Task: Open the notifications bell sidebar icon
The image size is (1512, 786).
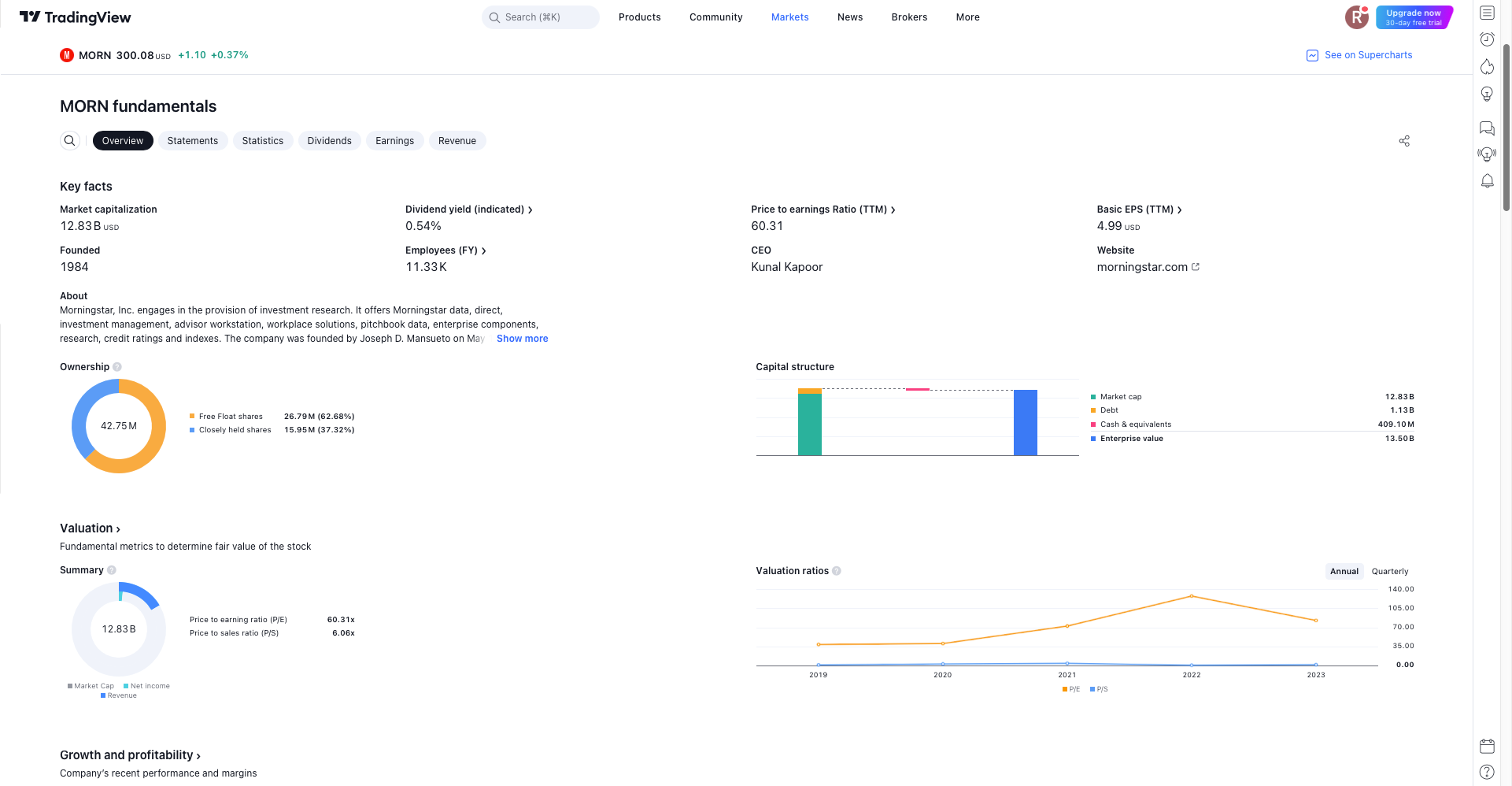Action: 1487,181
